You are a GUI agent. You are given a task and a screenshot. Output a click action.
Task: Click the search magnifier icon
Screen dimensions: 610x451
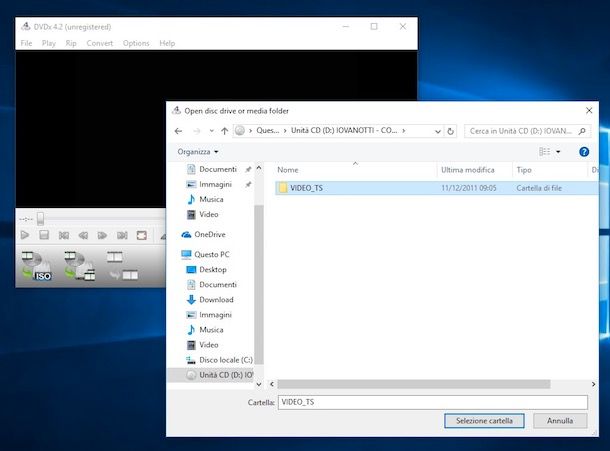tap(582, 131)
